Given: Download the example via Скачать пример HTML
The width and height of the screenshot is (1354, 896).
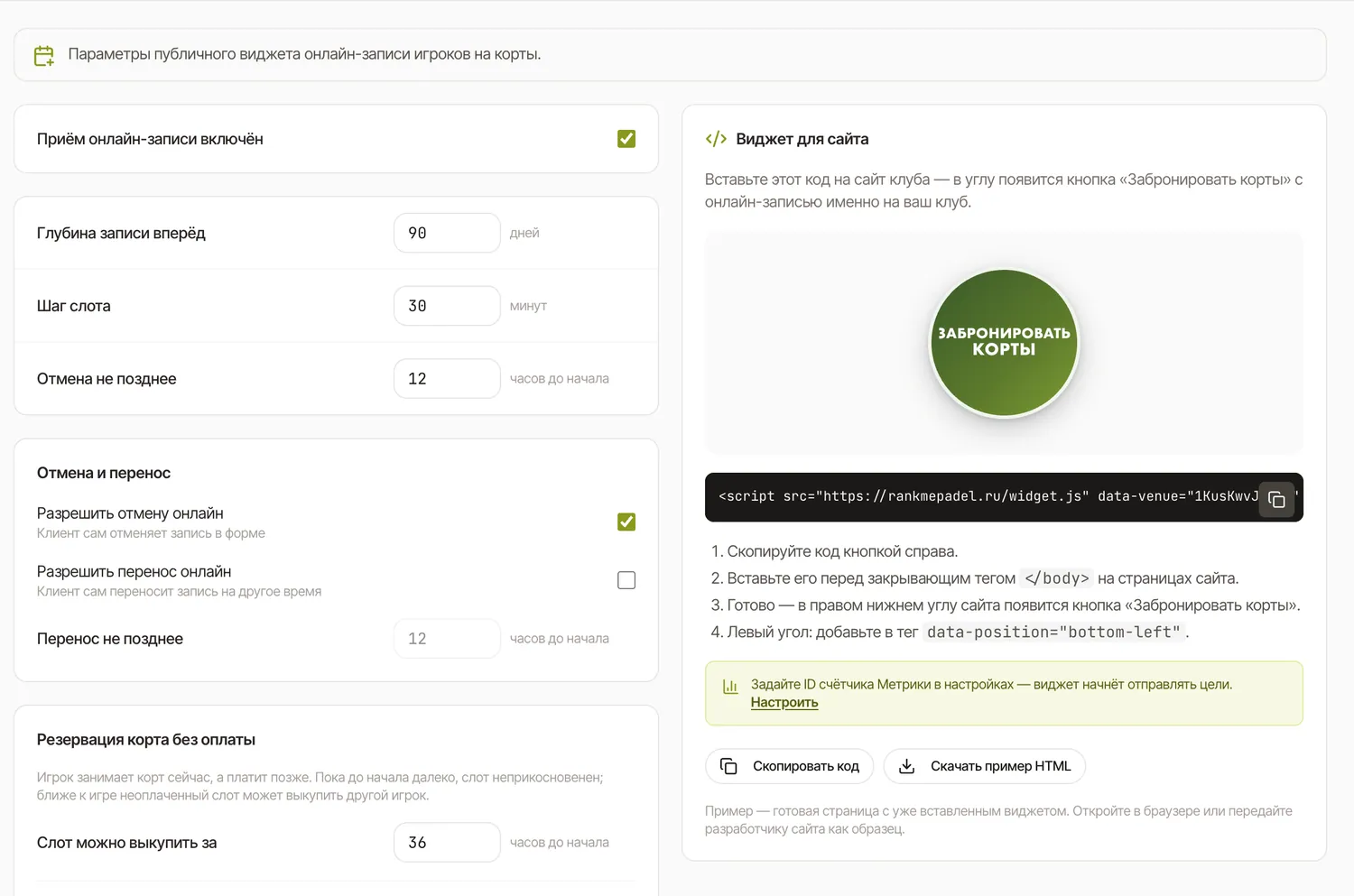Looking at the screenshot, I should coord(984,766).
